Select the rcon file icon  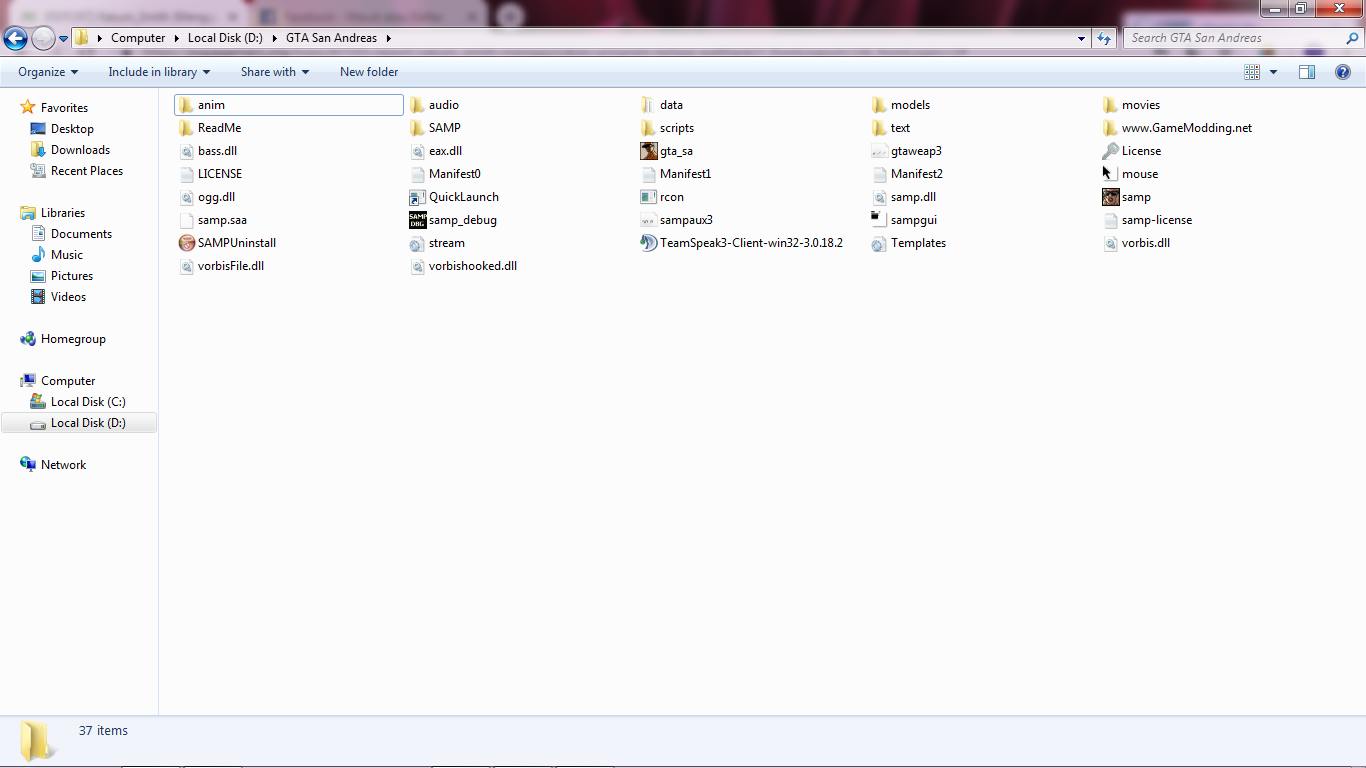pos(649,197)
